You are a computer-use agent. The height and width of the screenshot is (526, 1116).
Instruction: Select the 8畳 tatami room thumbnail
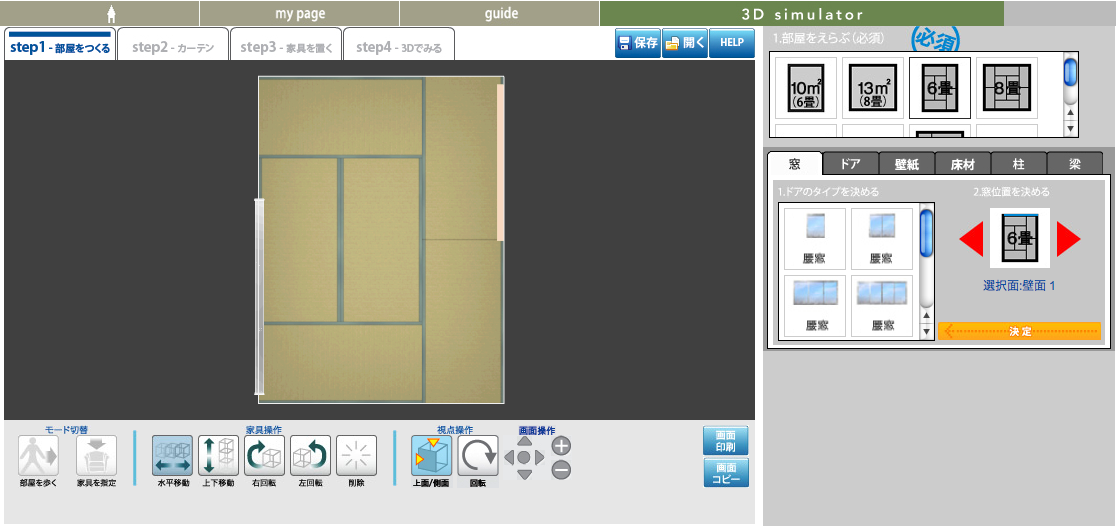tap(1006, 88)
